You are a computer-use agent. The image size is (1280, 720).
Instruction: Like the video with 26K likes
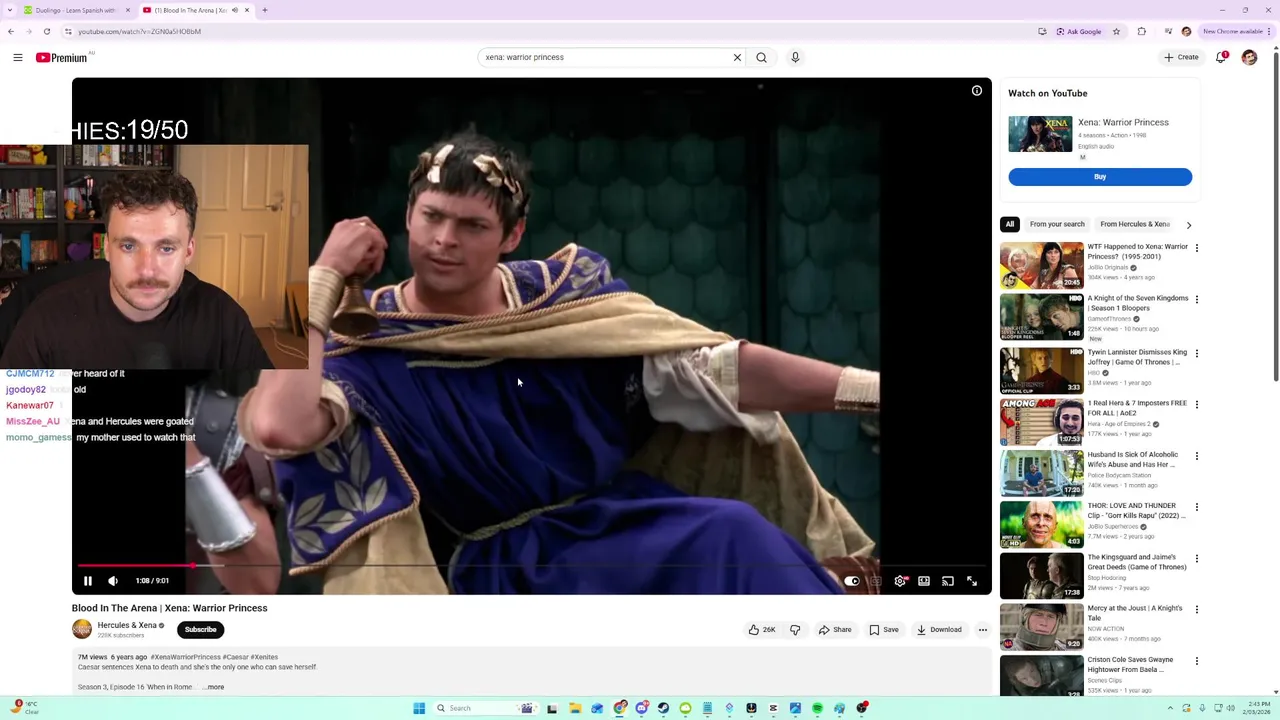[x=762, y=630]
